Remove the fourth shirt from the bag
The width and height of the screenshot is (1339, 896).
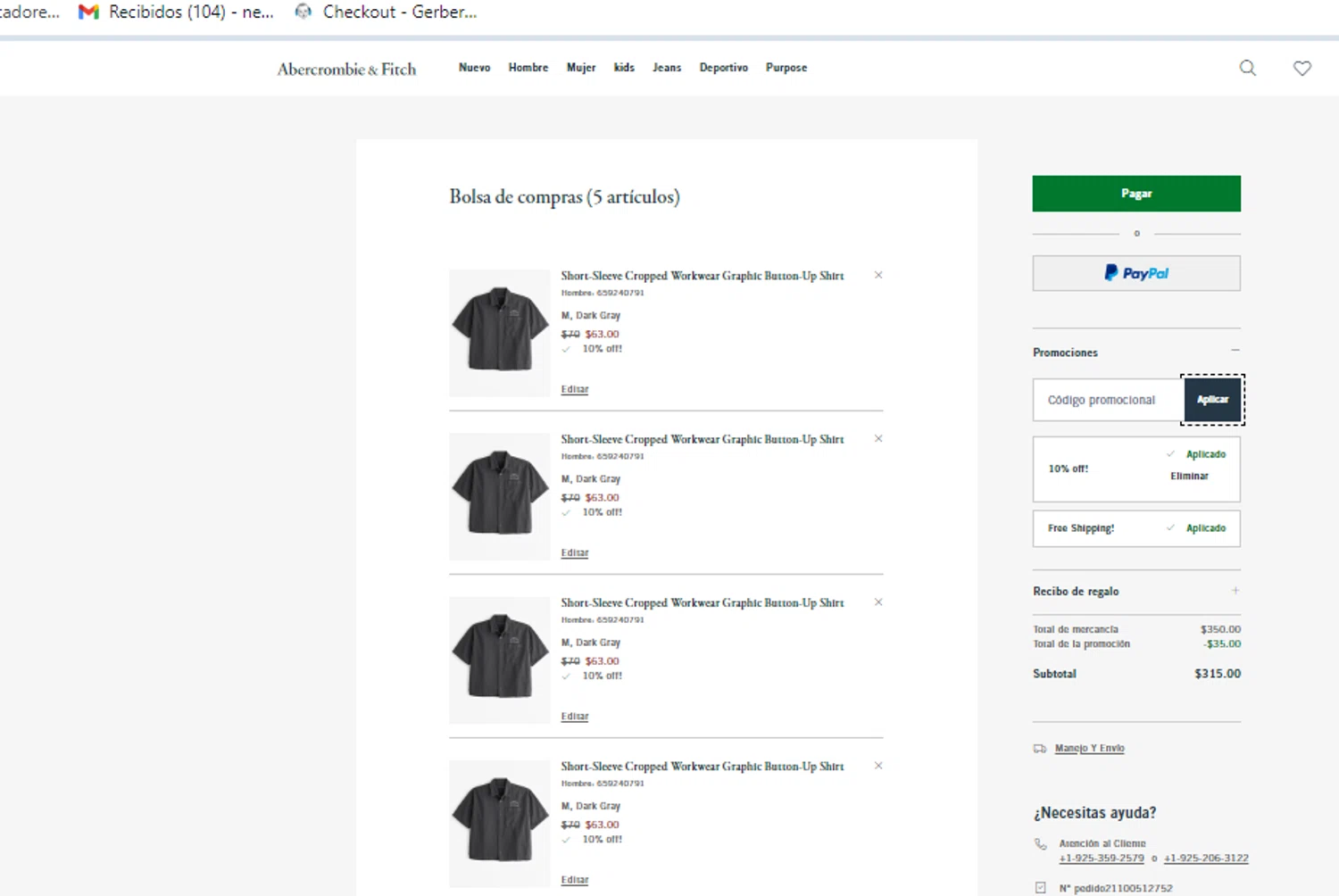[878, 766]
